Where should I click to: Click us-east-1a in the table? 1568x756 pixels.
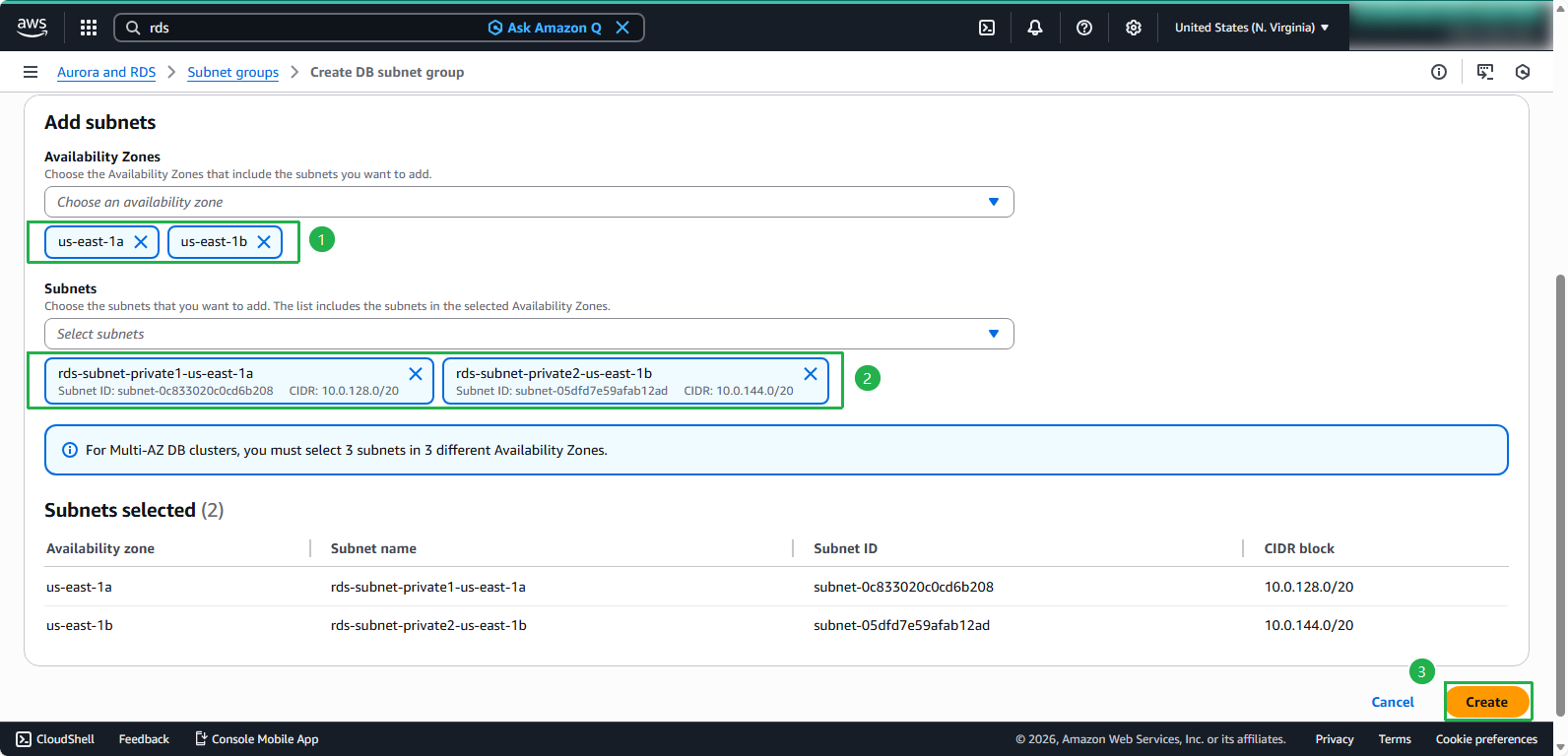click(79, 587)
